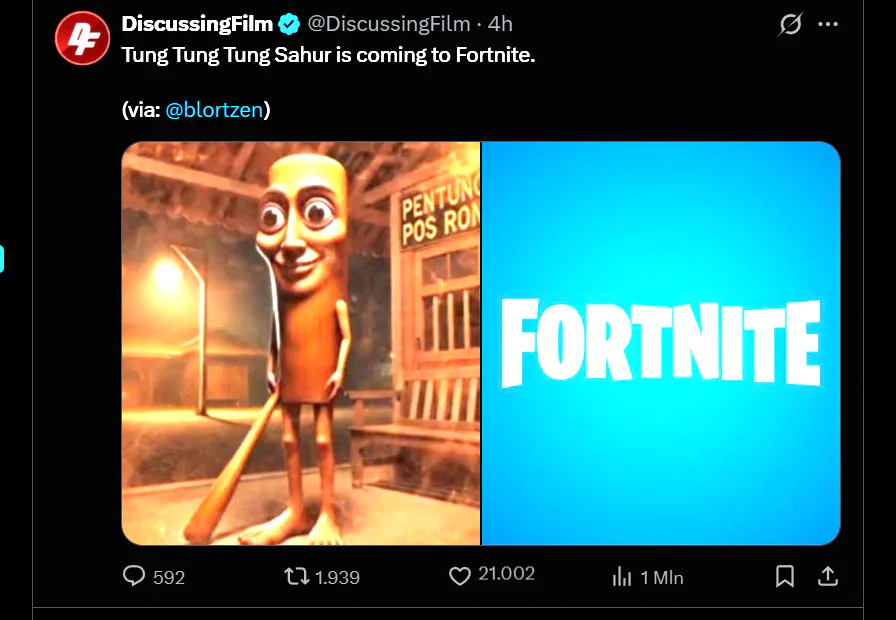The image size is (896, 620).
Task: Click the share upload icon
Action: (827, 576)
